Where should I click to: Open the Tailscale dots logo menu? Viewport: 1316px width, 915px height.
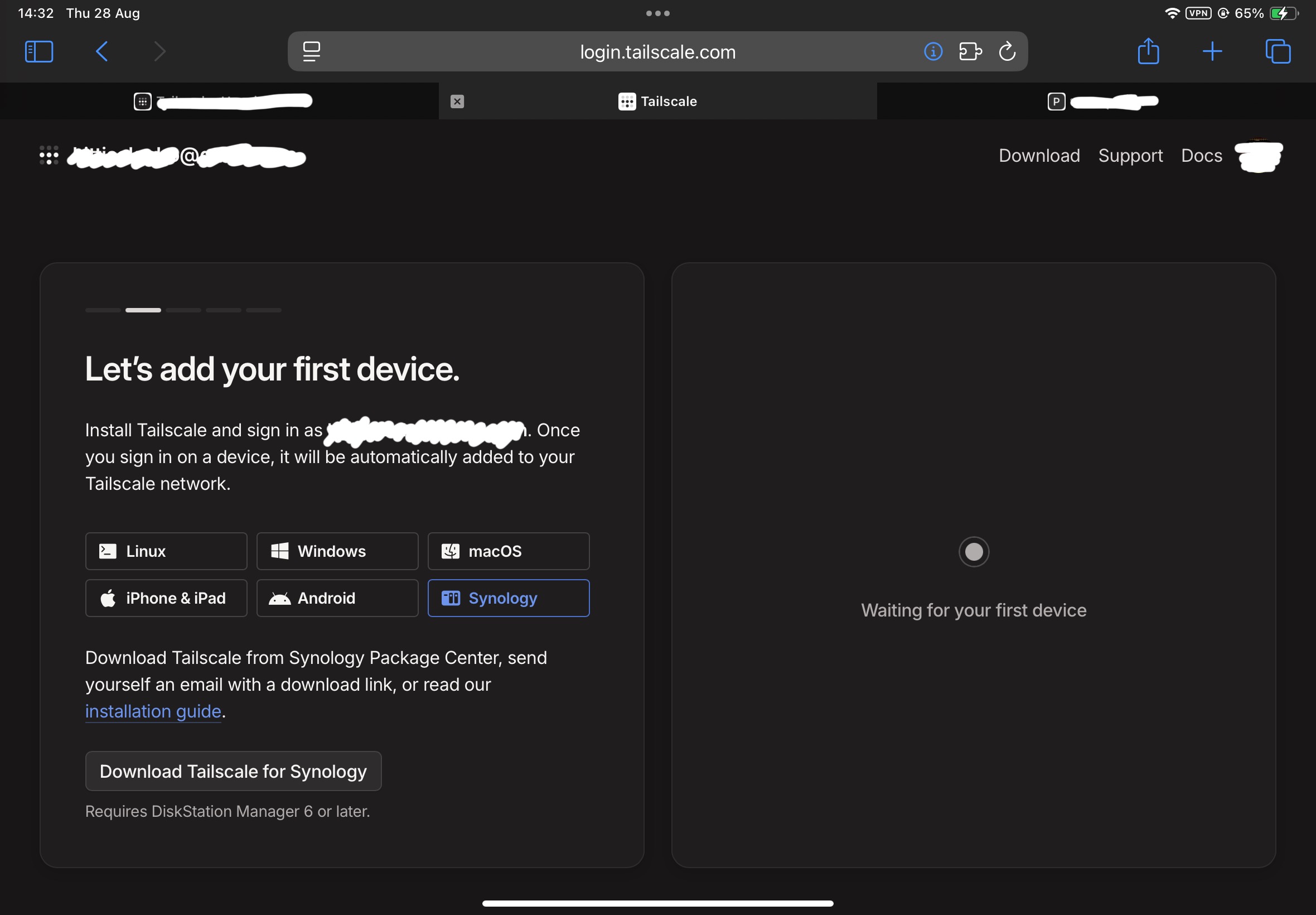pos(49,155)
